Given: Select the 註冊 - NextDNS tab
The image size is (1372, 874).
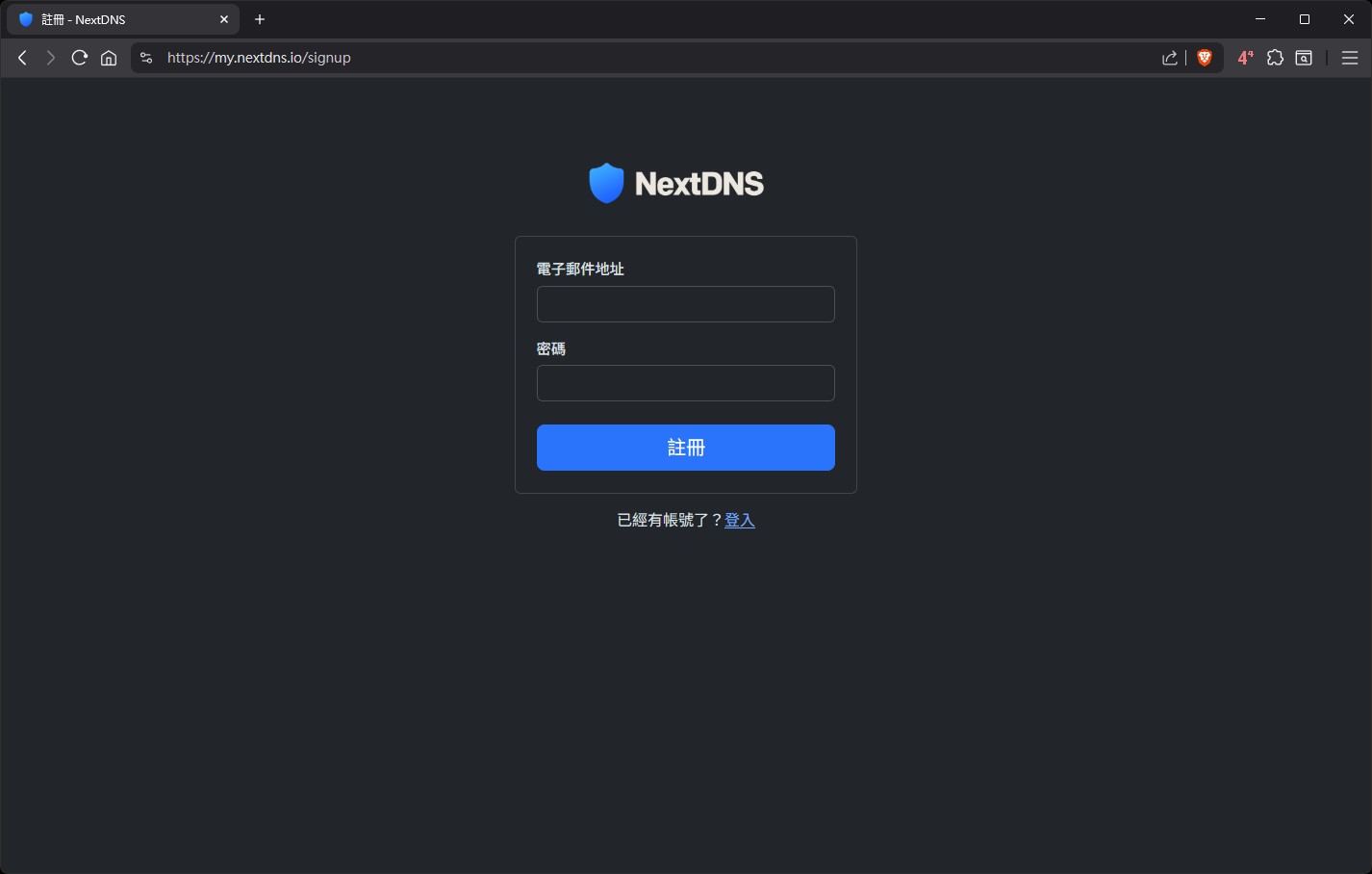Looking at the screenshot, I should [x=123, y=19].
